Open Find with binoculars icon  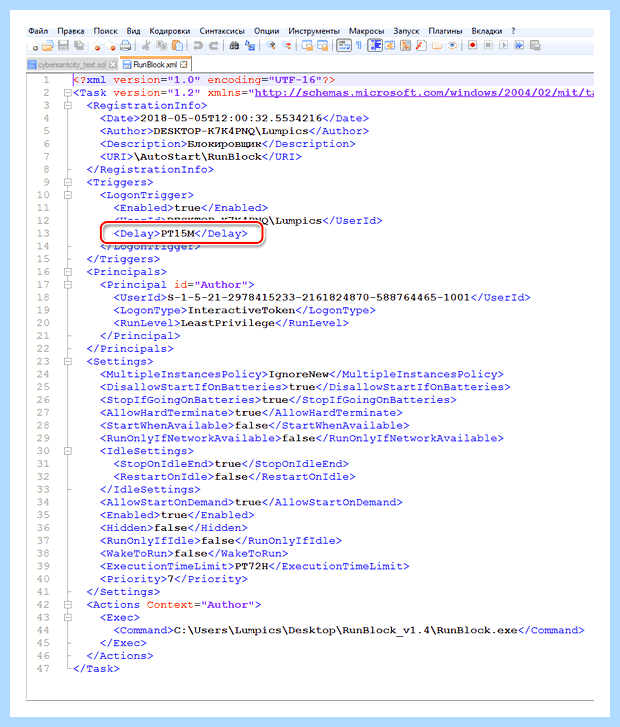tap(234, 45)
